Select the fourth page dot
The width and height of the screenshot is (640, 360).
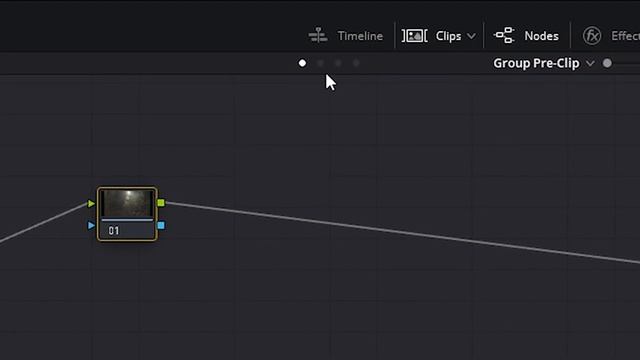click(356, 63)
